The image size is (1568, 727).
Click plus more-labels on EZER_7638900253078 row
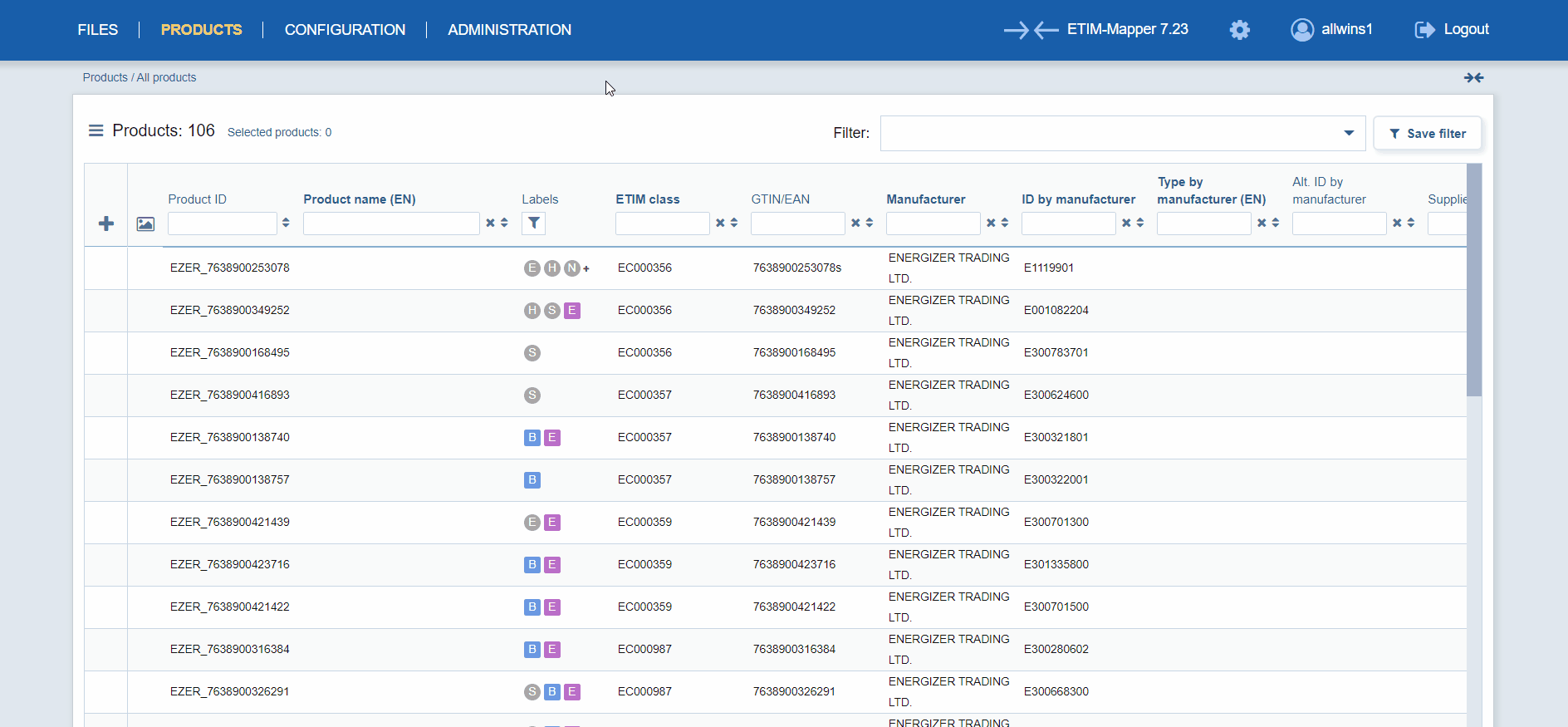(586, 268)
